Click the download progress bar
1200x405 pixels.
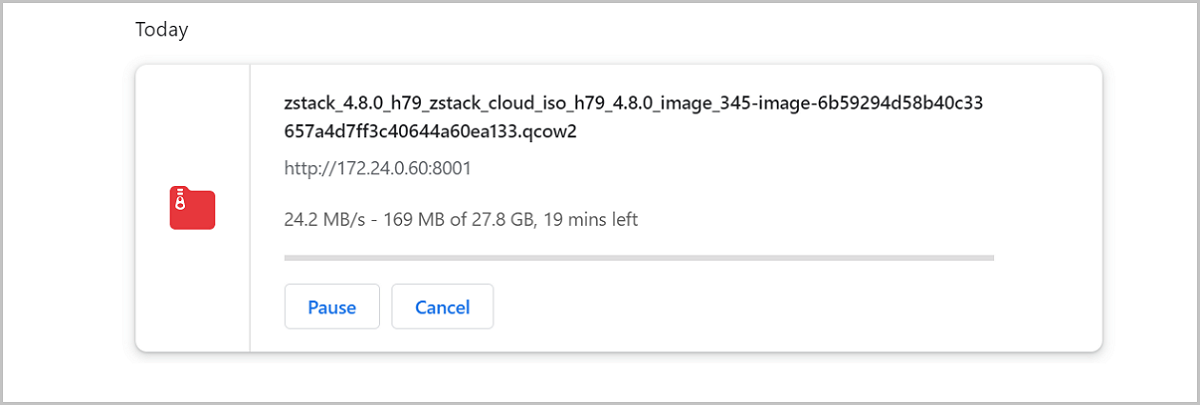click(x=638, y=258)
